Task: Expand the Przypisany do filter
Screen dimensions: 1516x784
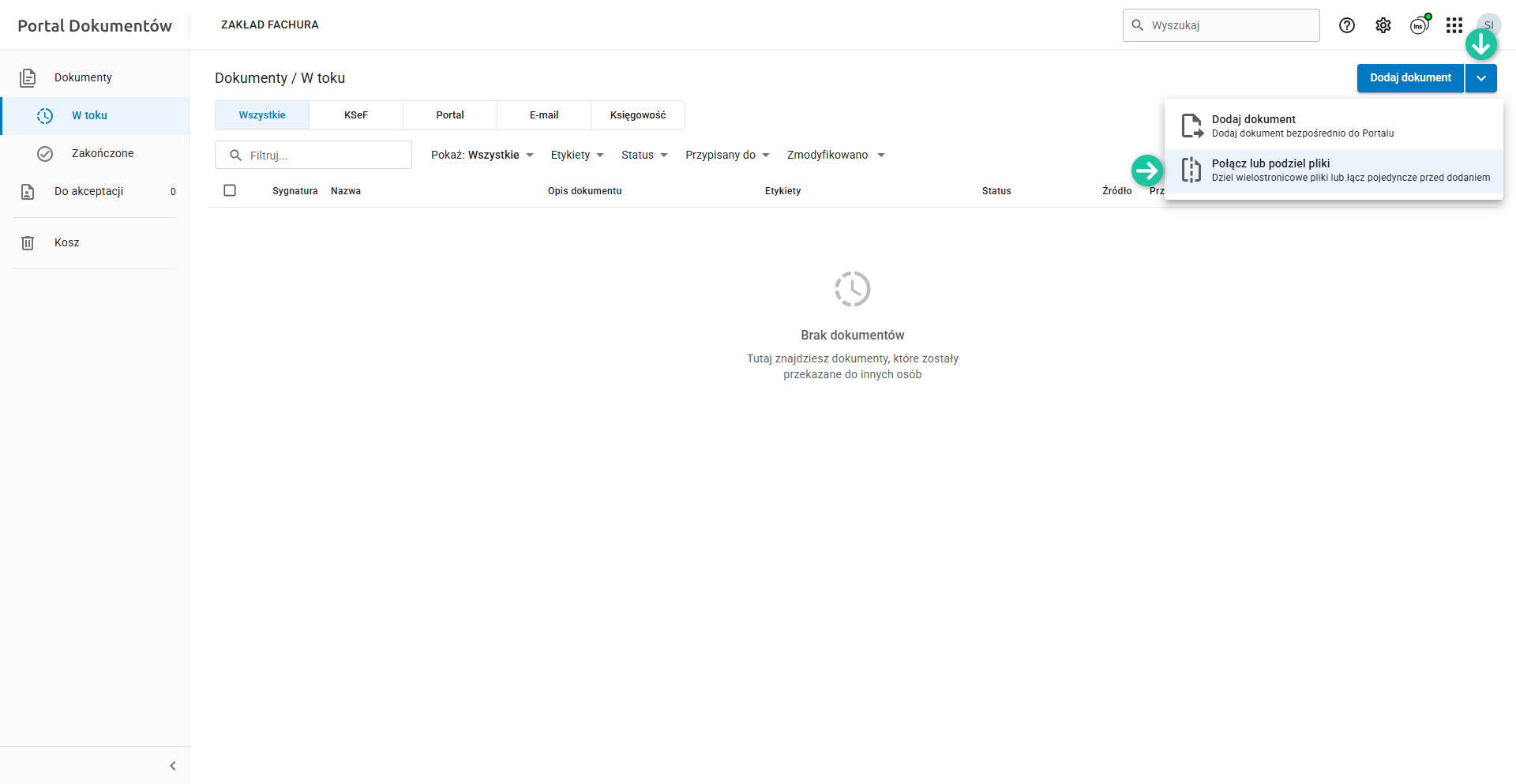Action: [x=727, y=155]
